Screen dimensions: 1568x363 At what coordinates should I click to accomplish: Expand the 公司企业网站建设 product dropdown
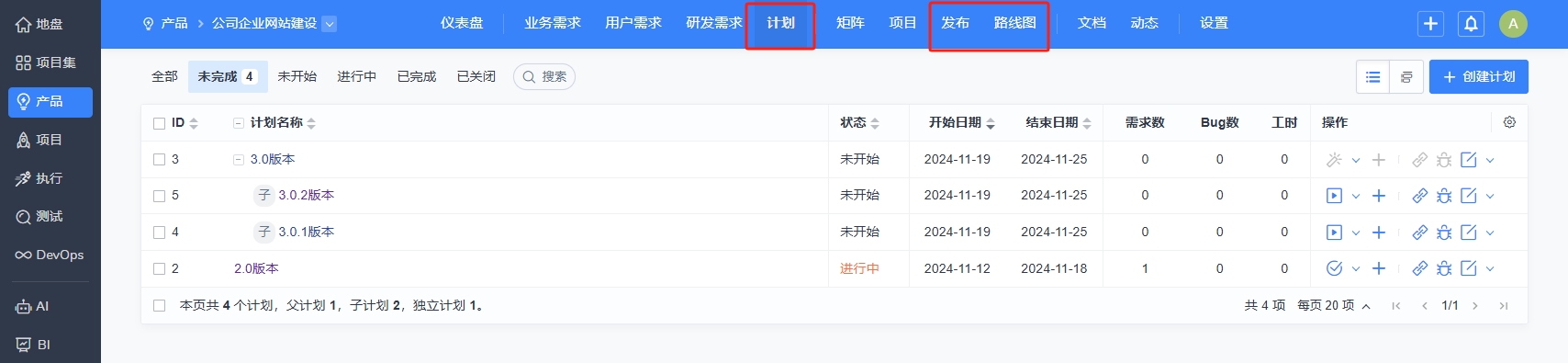click(x=330, y=24)
